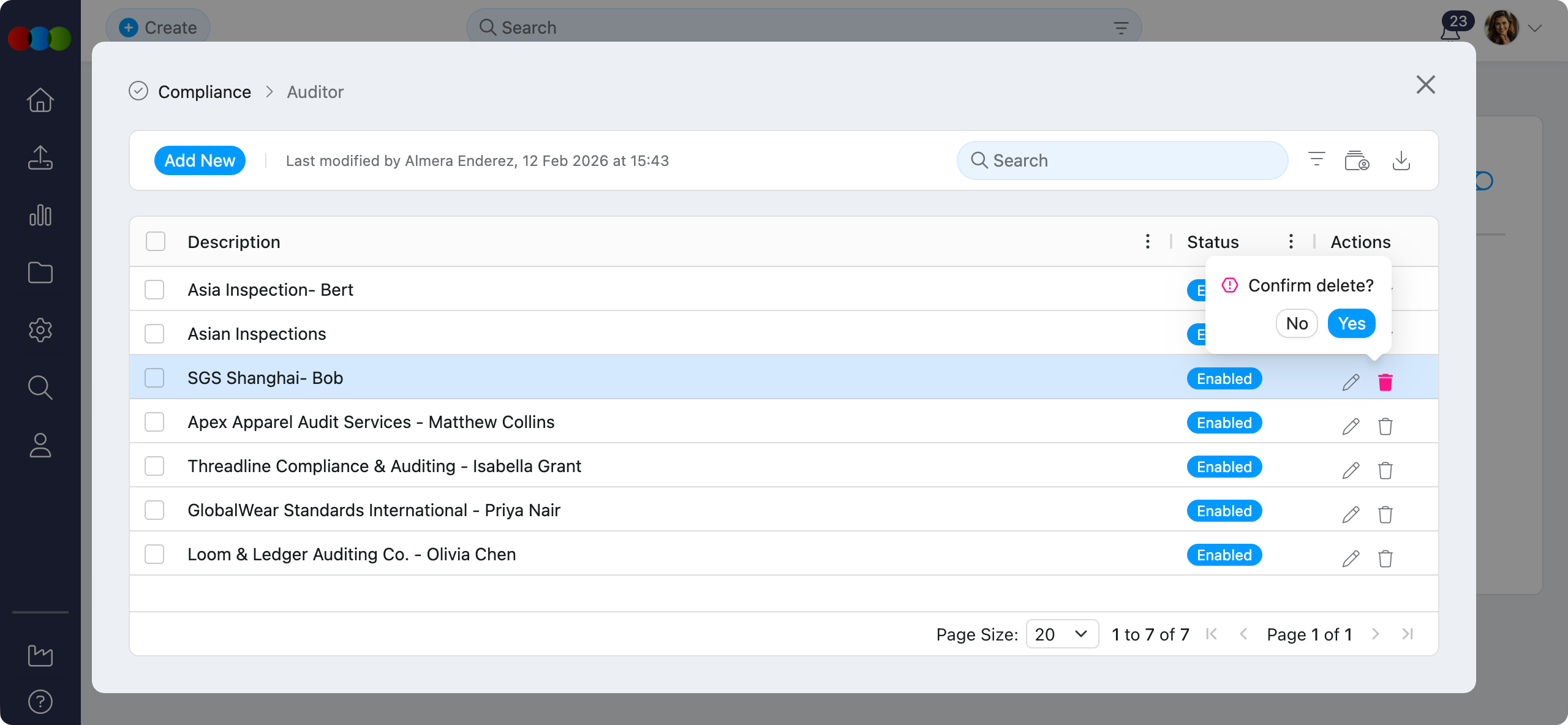Open Description column options menu
1568x725 pixels.
[1147, 242]
